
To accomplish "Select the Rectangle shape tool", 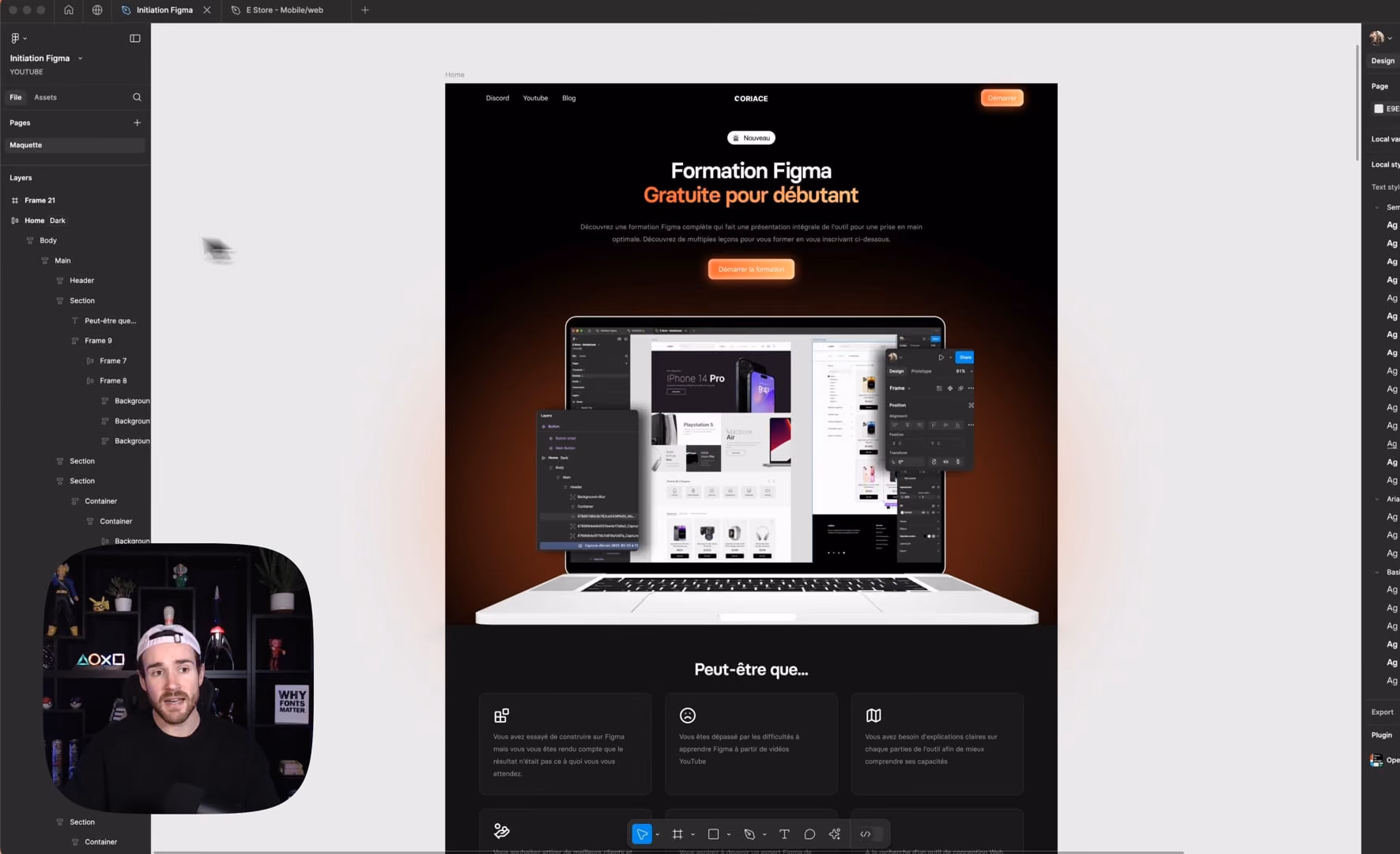I will [x=713, y=833].
